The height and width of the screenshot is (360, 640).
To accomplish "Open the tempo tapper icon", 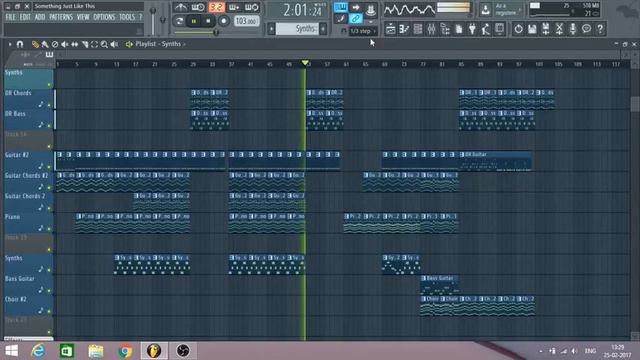I will pos(486,29).
